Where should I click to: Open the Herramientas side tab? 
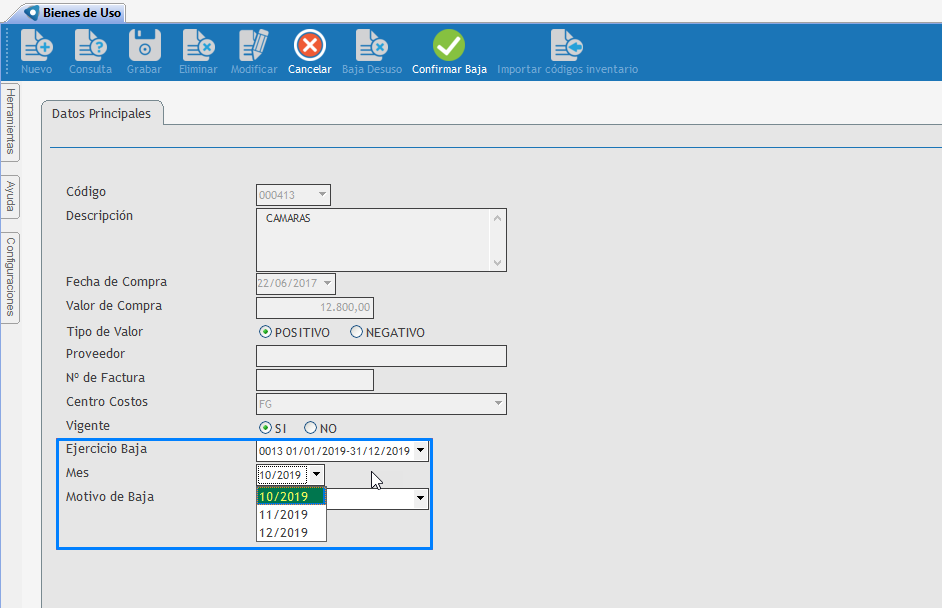click(10, 121)
